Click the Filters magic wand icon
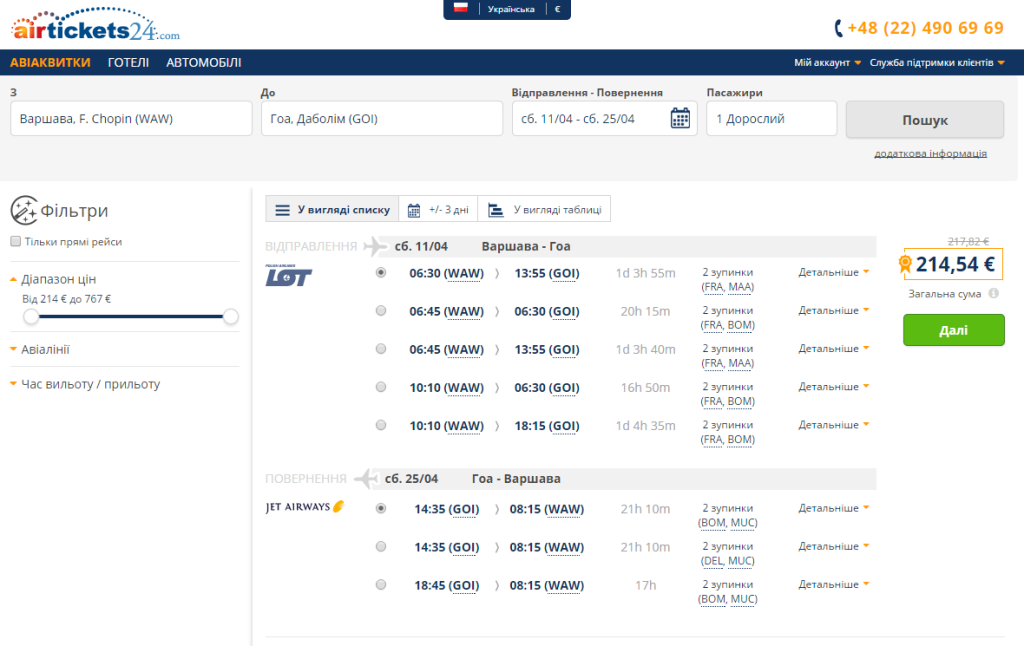Image resolution: width=1024 pixels, height=646 pixels. [x=24, y=210]
